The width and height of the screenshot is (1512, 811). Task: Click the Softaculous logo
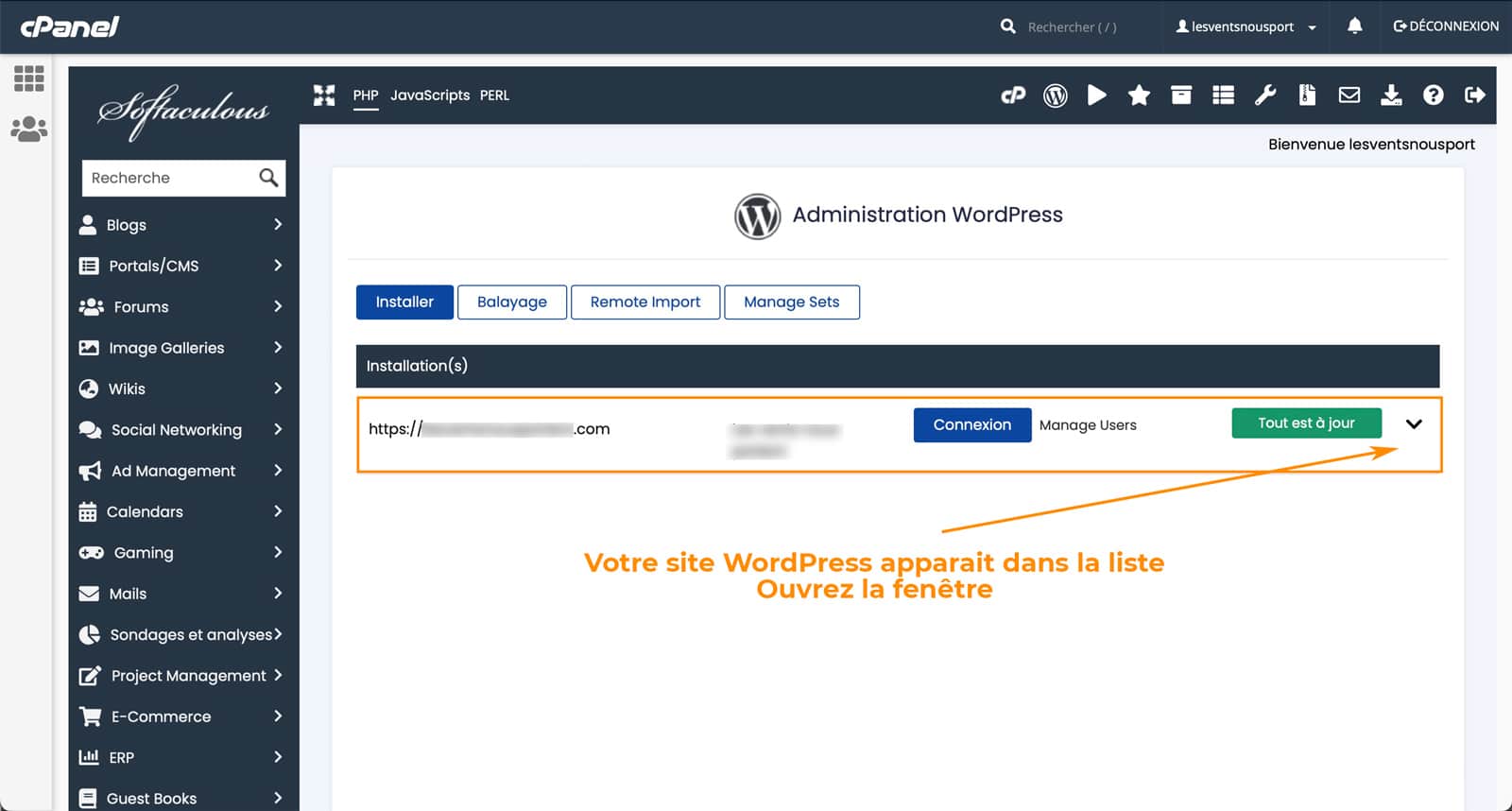pyautogui.click(x=184, y=111)
